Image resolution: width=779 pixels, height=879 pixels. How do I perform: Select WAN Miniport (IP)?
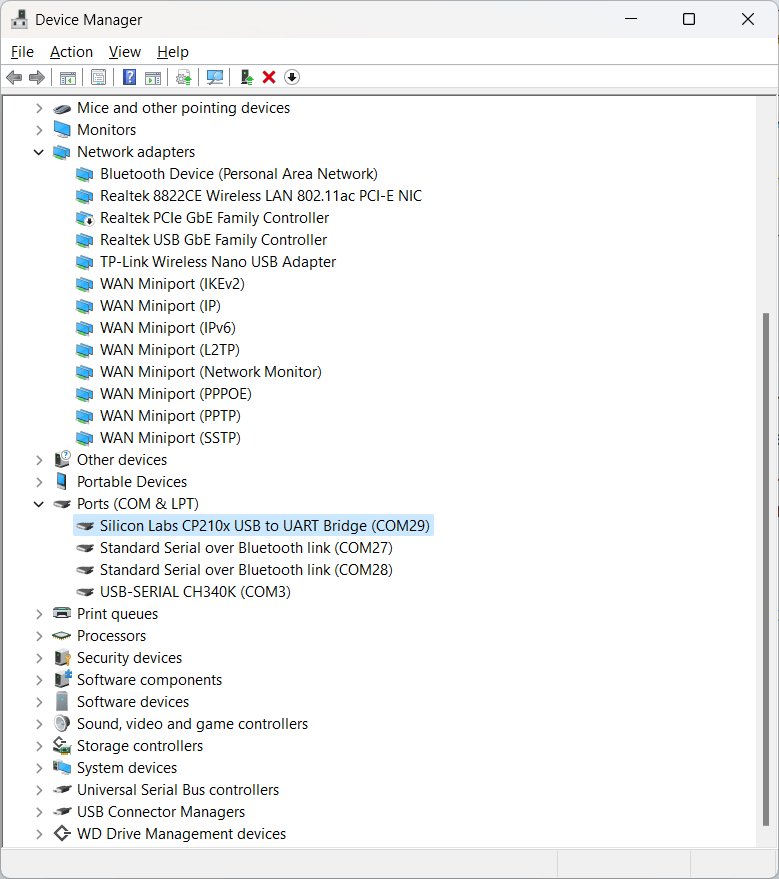pos(160,306)
